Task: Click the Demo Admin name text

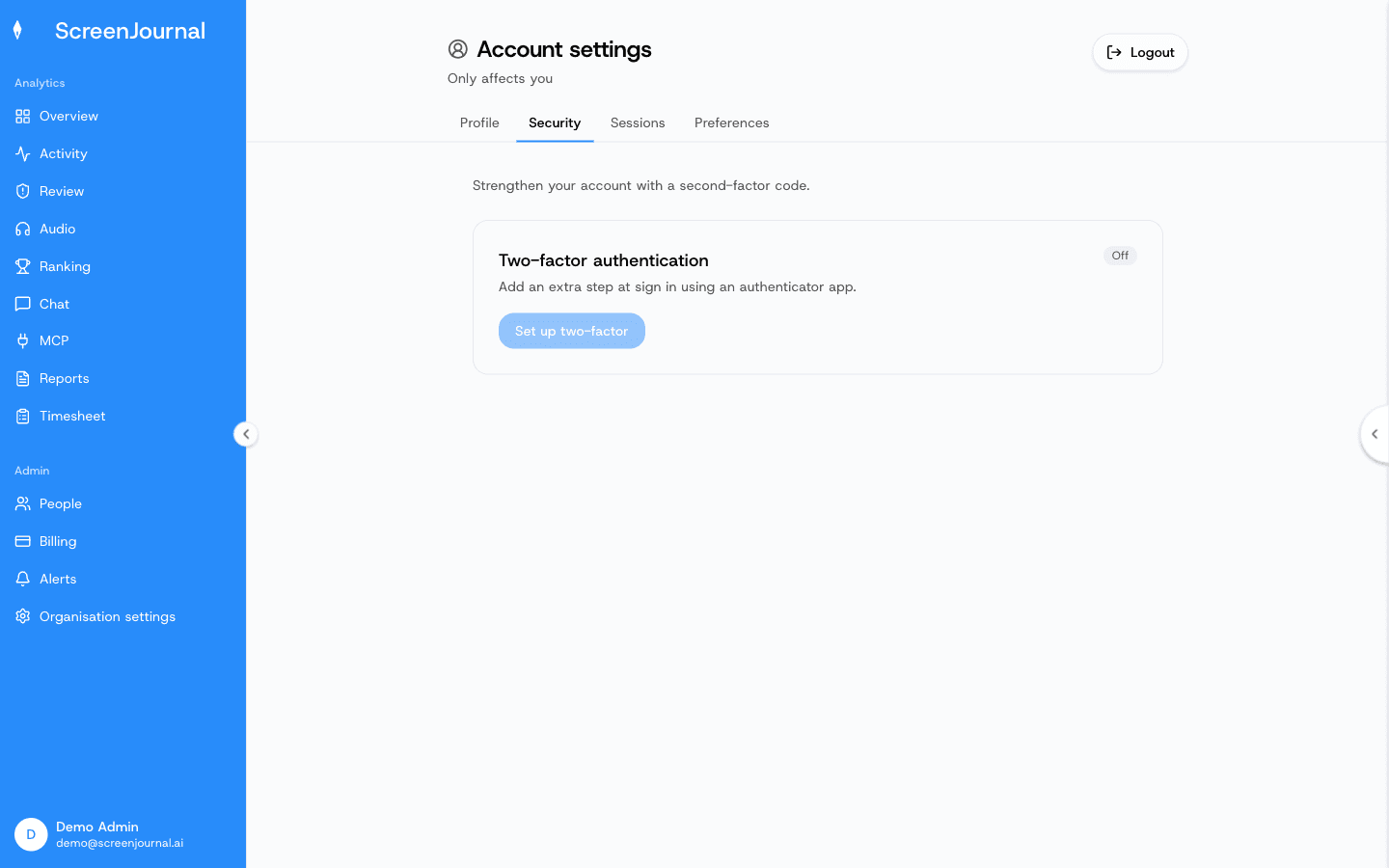Action: click(97, 827)
